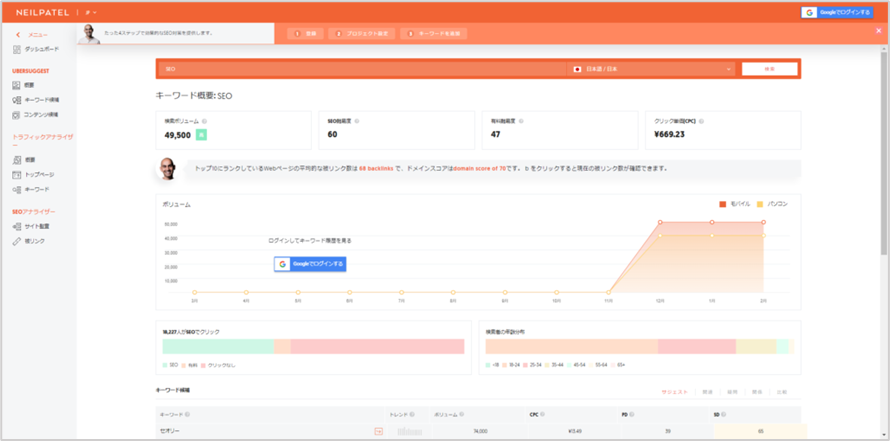Click the Japan flag icon in search bar
This screenshot has height=441, width=890.
578,69
